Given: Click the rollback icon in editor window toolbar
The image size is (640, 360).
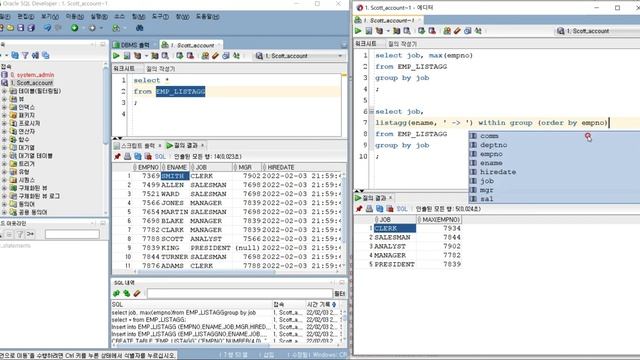Looking at the screenshot, I should pos(432,31).
